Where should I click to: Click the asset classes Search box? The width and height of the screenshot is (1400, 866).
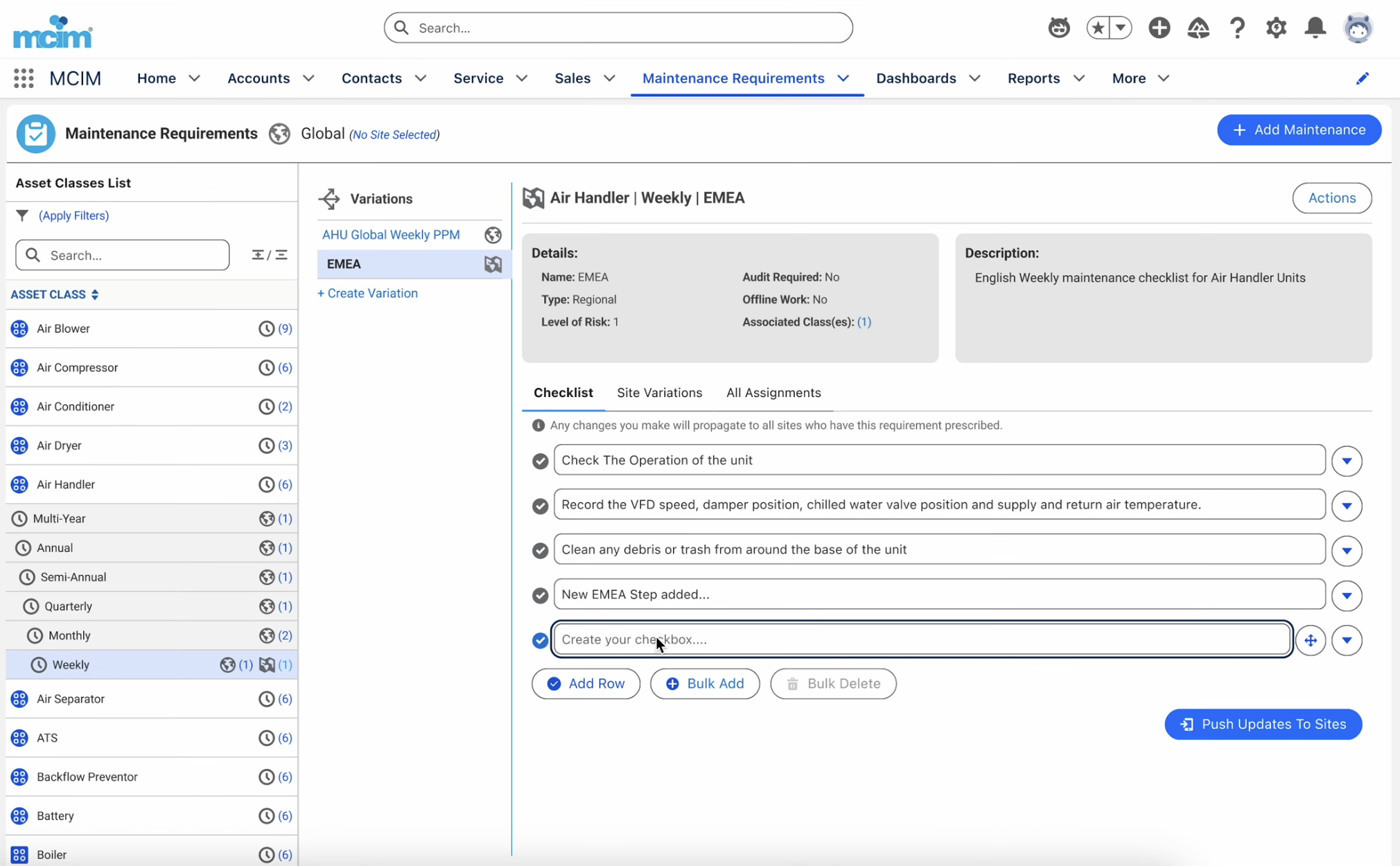123,255
